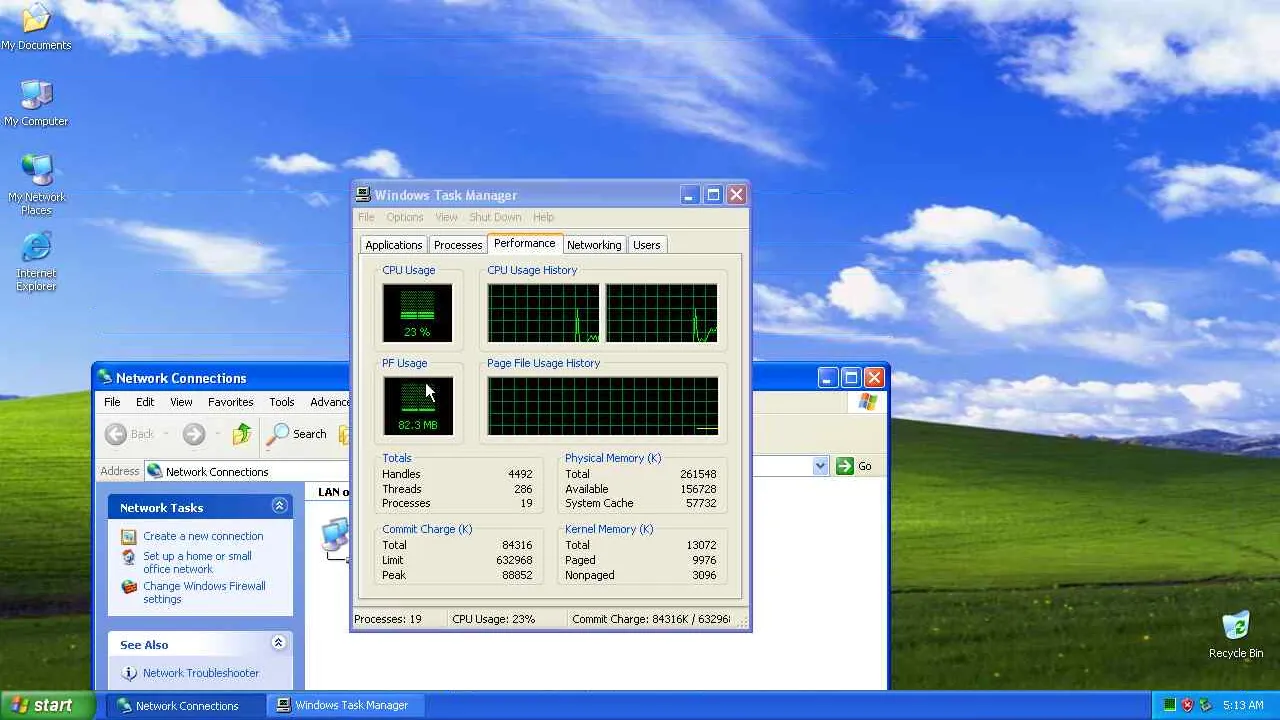The height and width of the screenshot is (720, 1280).
Task: Click the Task Manager title bar icon
Action: [x=363, y=195]
